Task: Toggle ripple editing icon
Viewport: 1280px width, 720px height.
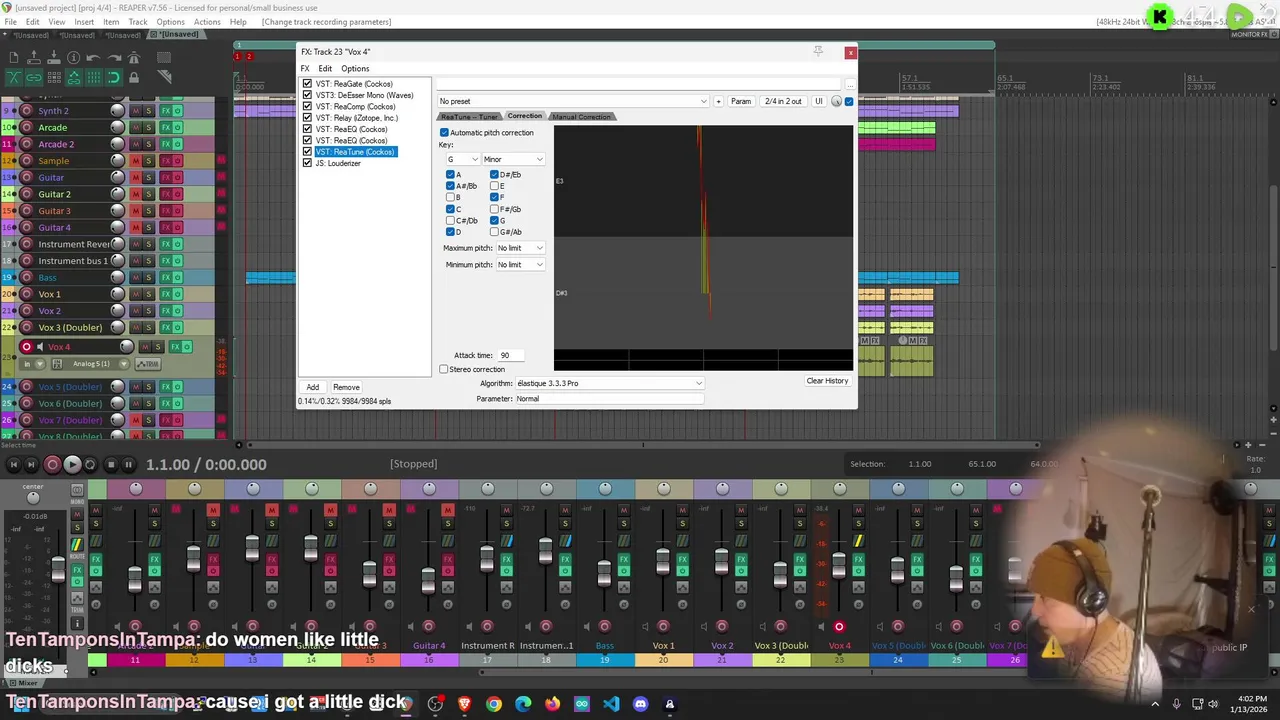Action: coord(54,77)
